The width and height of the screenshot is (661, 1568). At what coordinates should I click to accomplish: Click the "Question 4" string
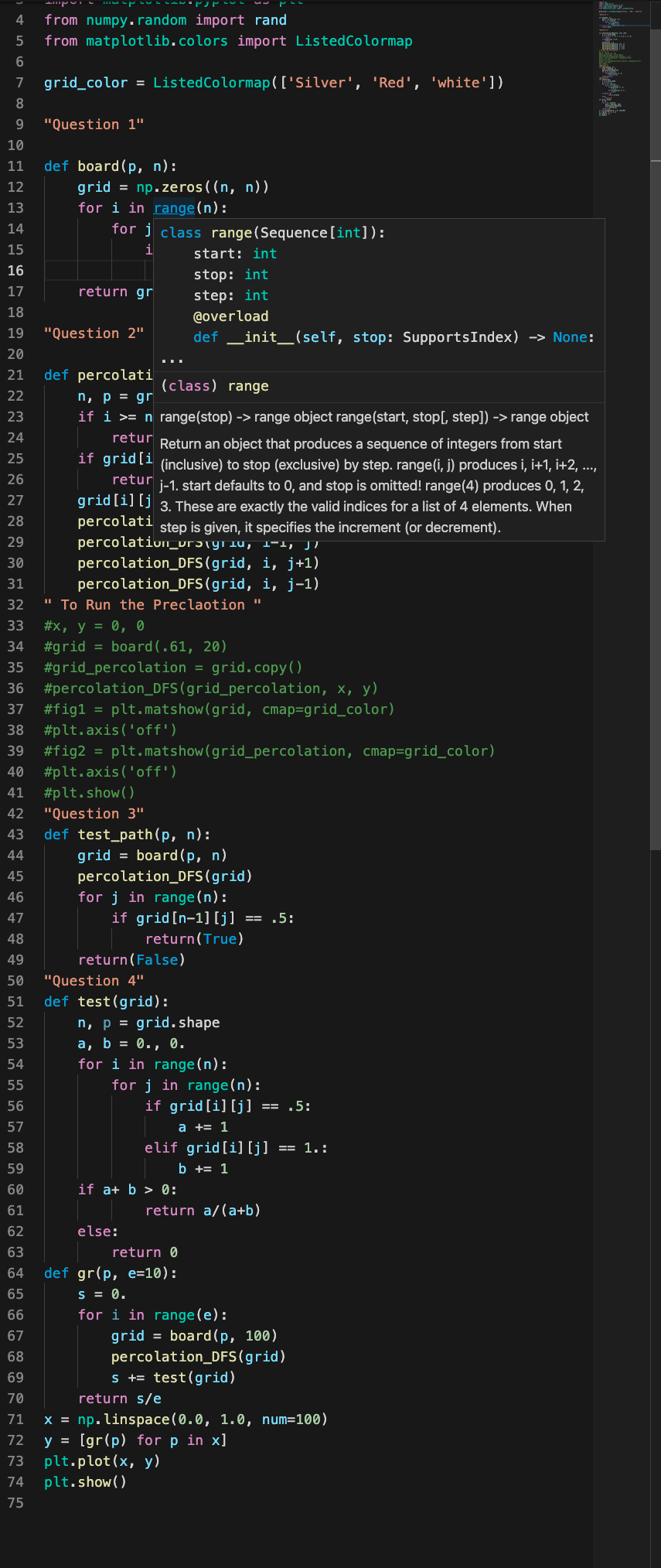[x=94, y=981]
